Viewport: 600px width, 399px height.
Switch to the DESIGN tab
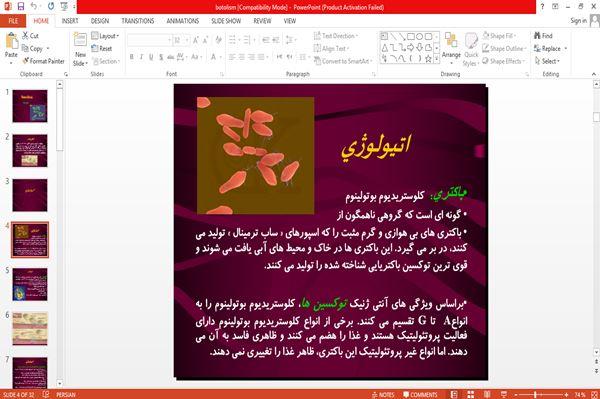click(x=100, y=21)
